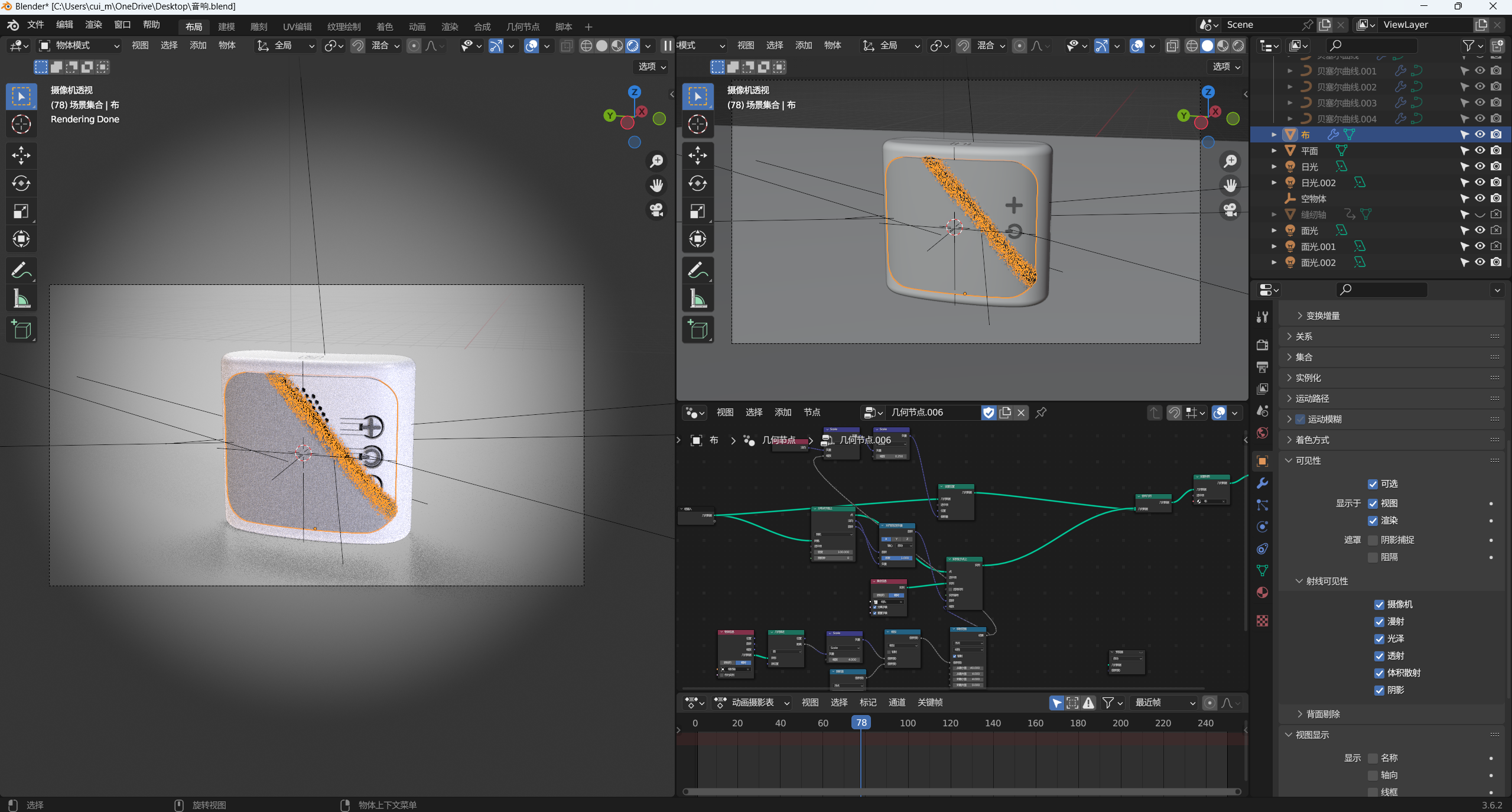1512x812 pixels.
Task: Open the Object Data properties tab
Action: pyautogui.click(x=1263, y=570)
